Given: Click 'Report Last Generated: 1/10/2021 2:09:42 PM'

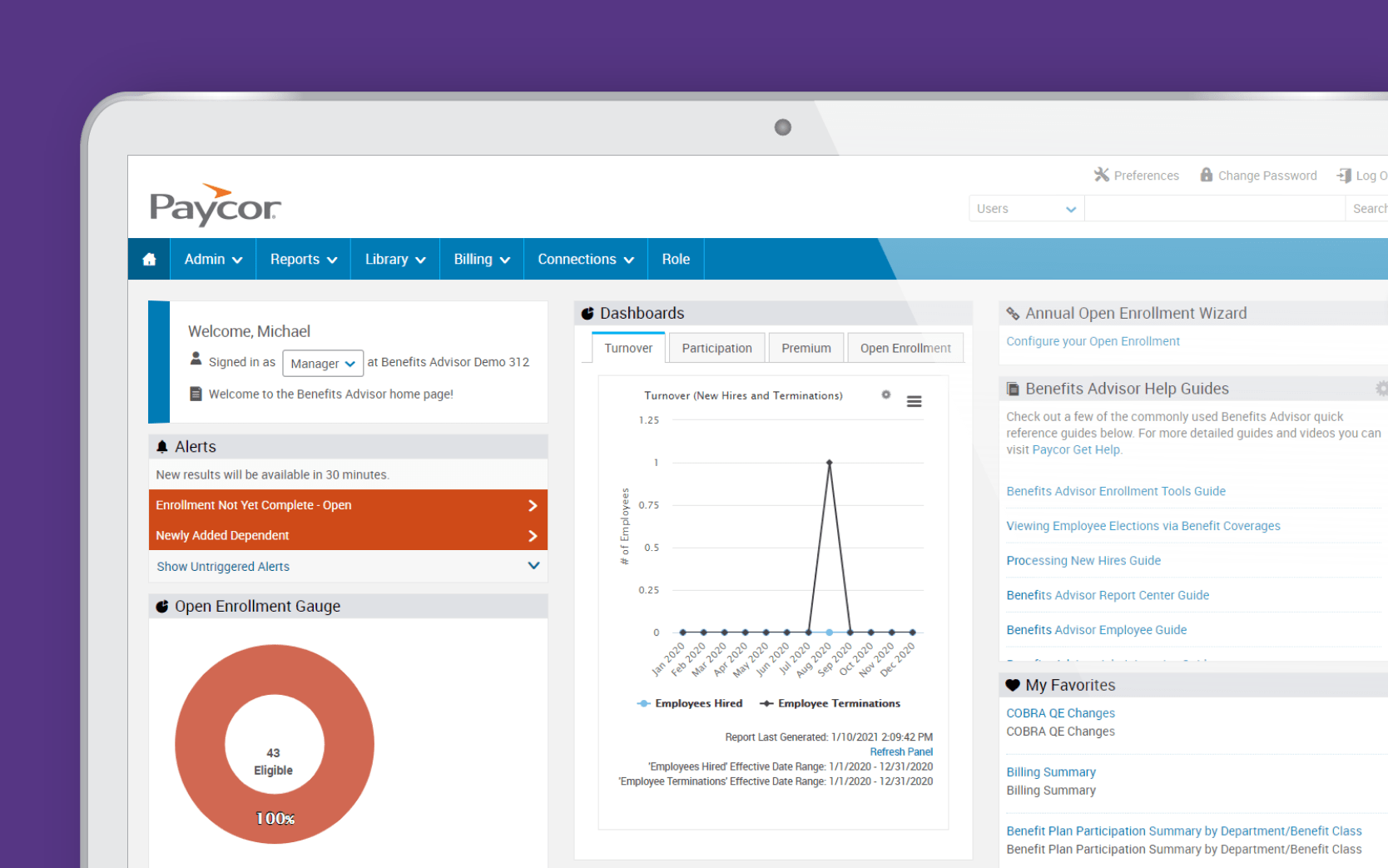Looking at the screenshot, I should pos(829,737).
